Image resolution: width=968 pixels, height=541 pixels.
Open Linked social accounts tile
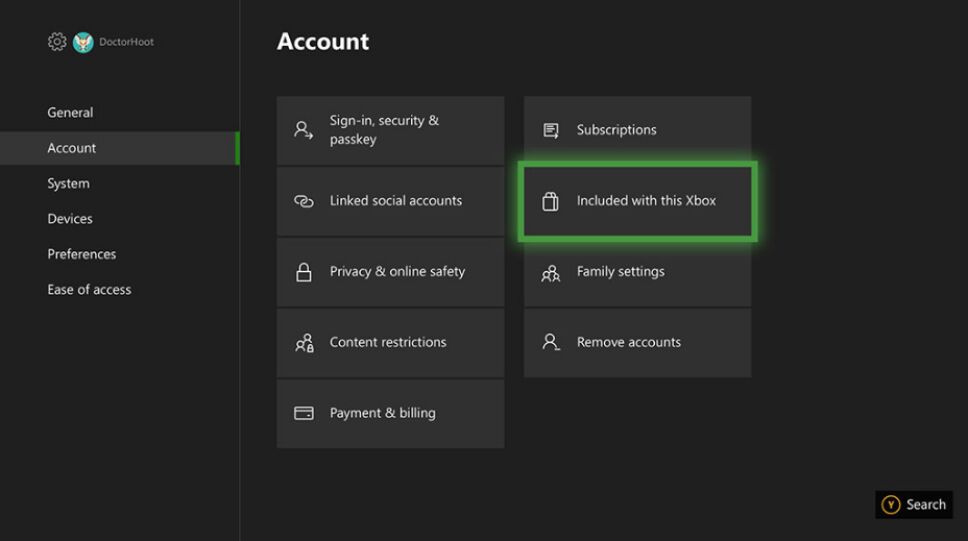tap(390, 201)
